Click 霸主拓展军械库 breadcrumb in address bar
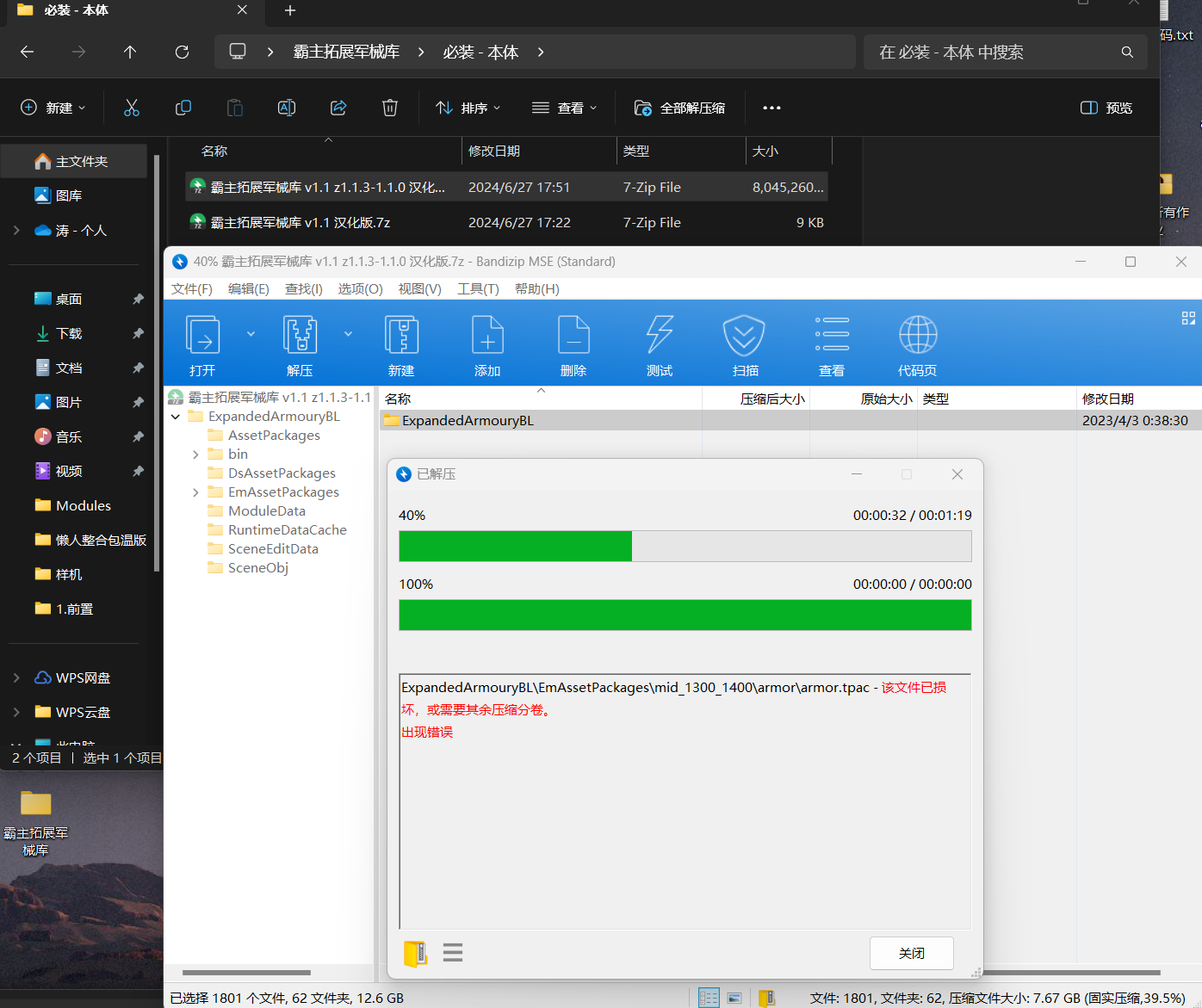The height and width of the screenshot is (1008, 1202). pos(346,53)
